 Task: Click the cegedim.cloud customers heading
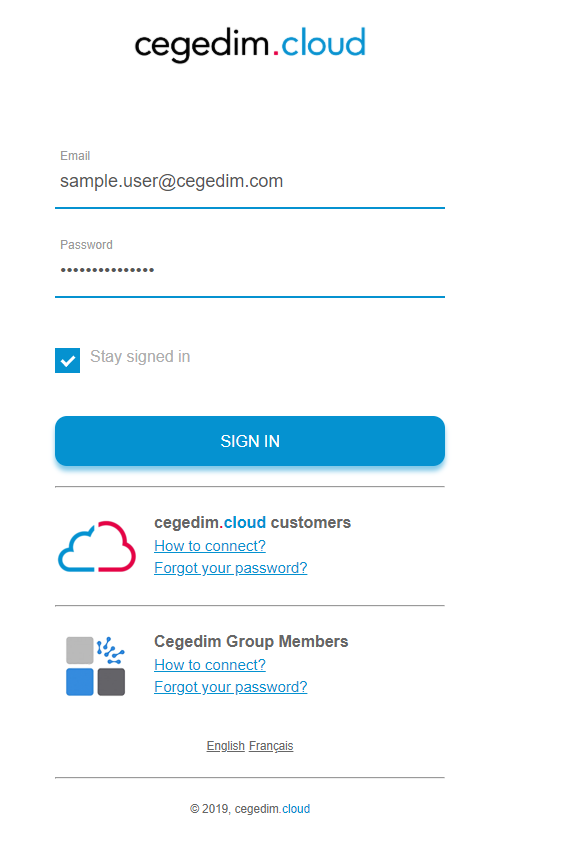coord(253,522)
